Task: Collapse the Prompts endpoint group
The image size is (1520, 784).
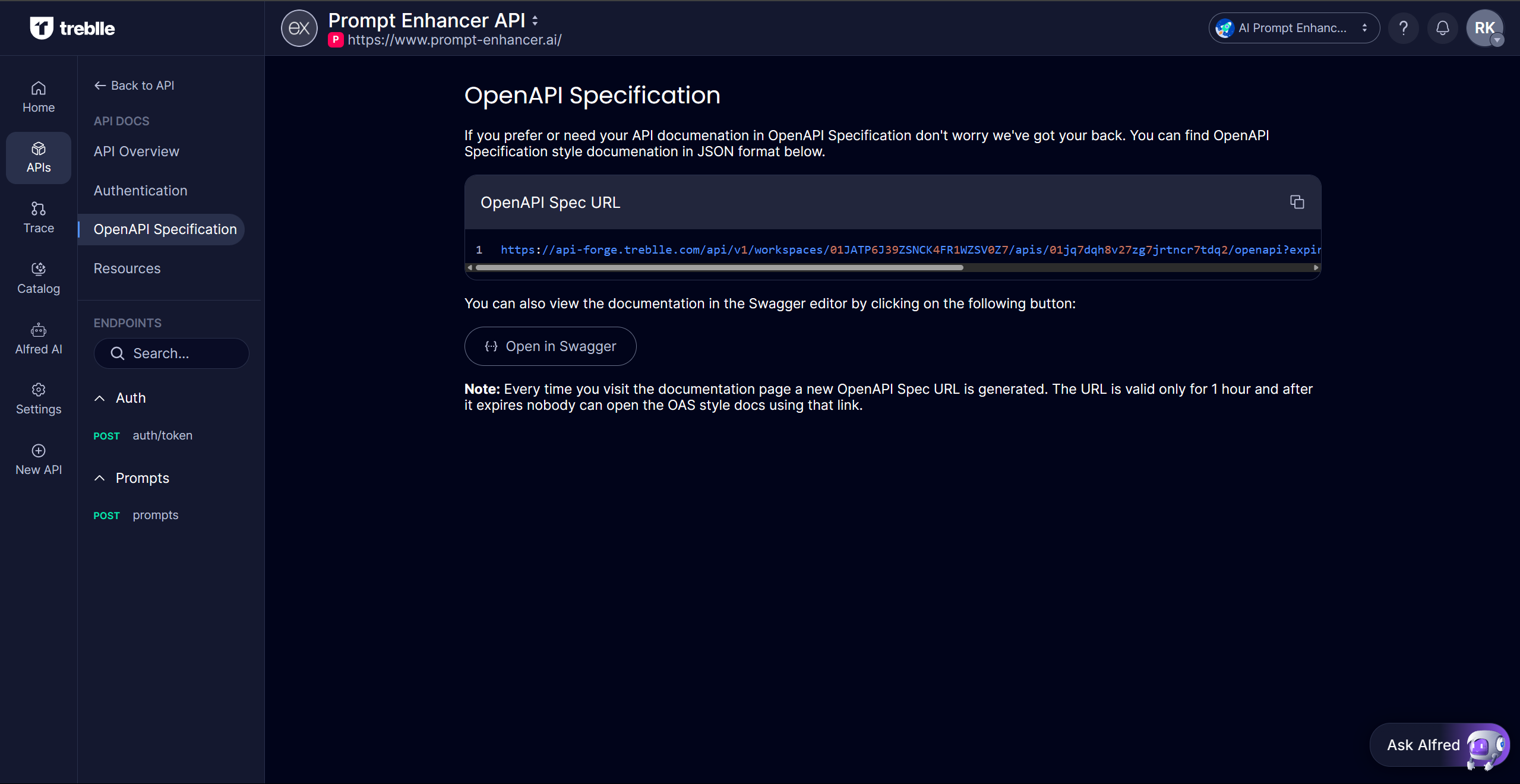Action: coord(132,478)
